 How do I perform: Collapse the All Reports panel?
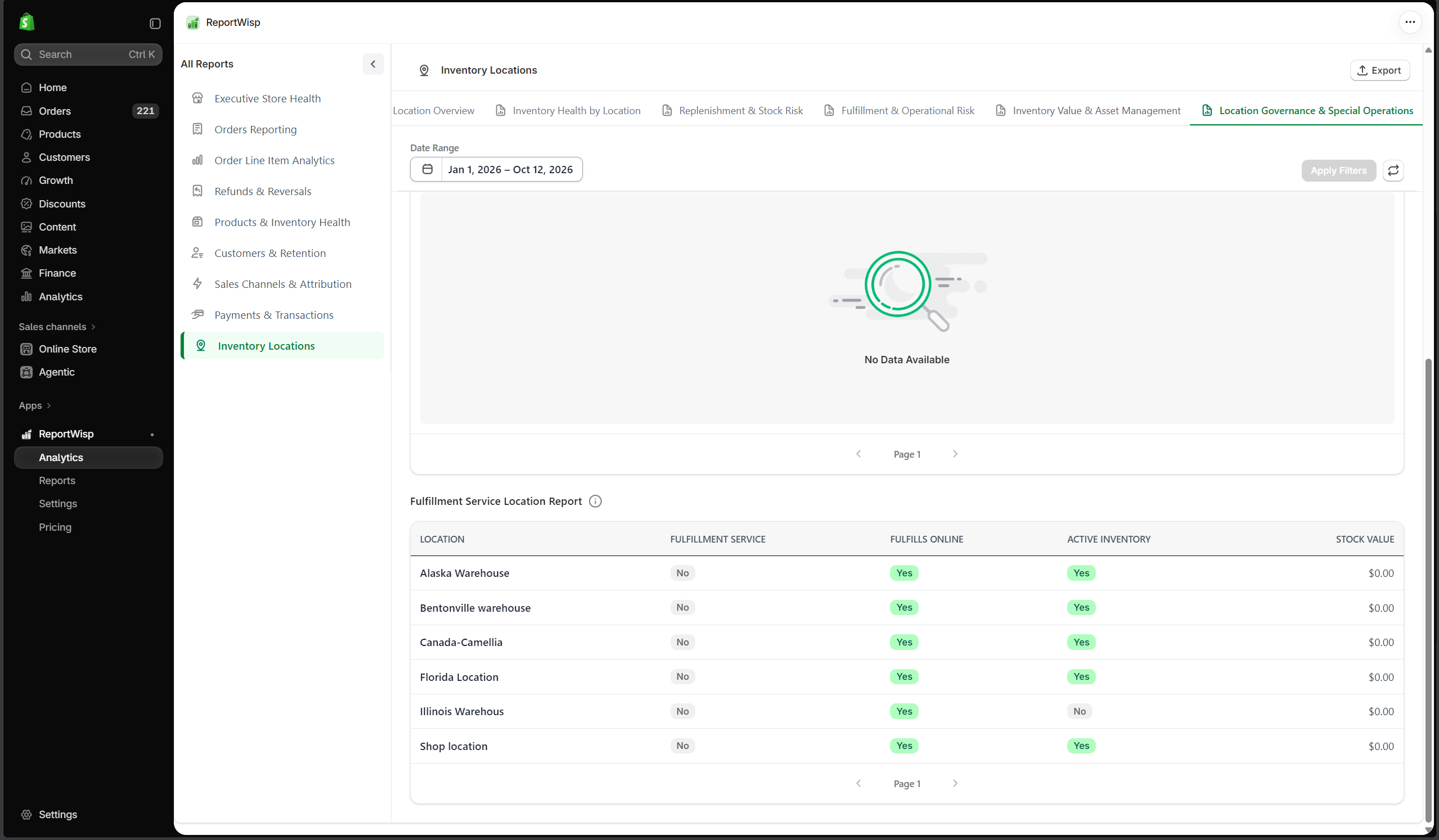click(x=373, y=64)
